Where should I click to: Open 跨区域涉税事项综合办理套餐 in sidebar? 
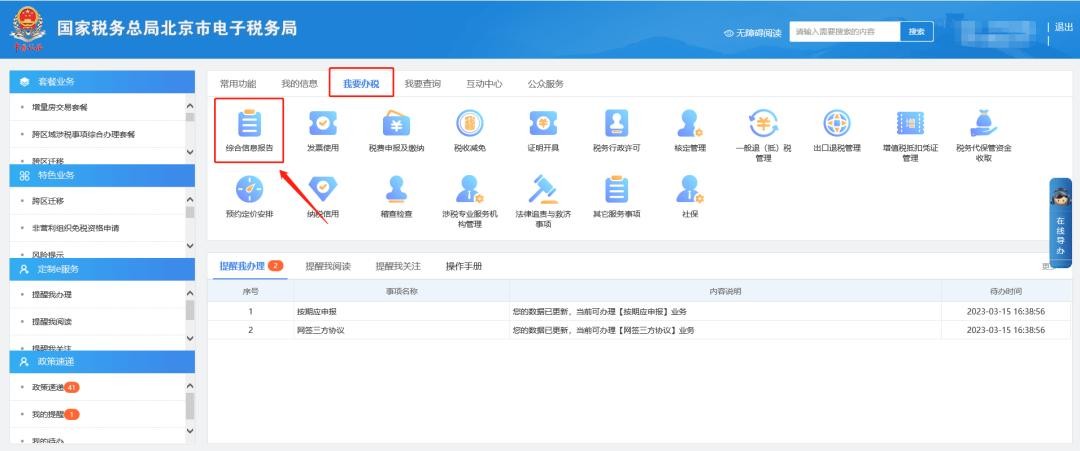(x=84, y=133)
